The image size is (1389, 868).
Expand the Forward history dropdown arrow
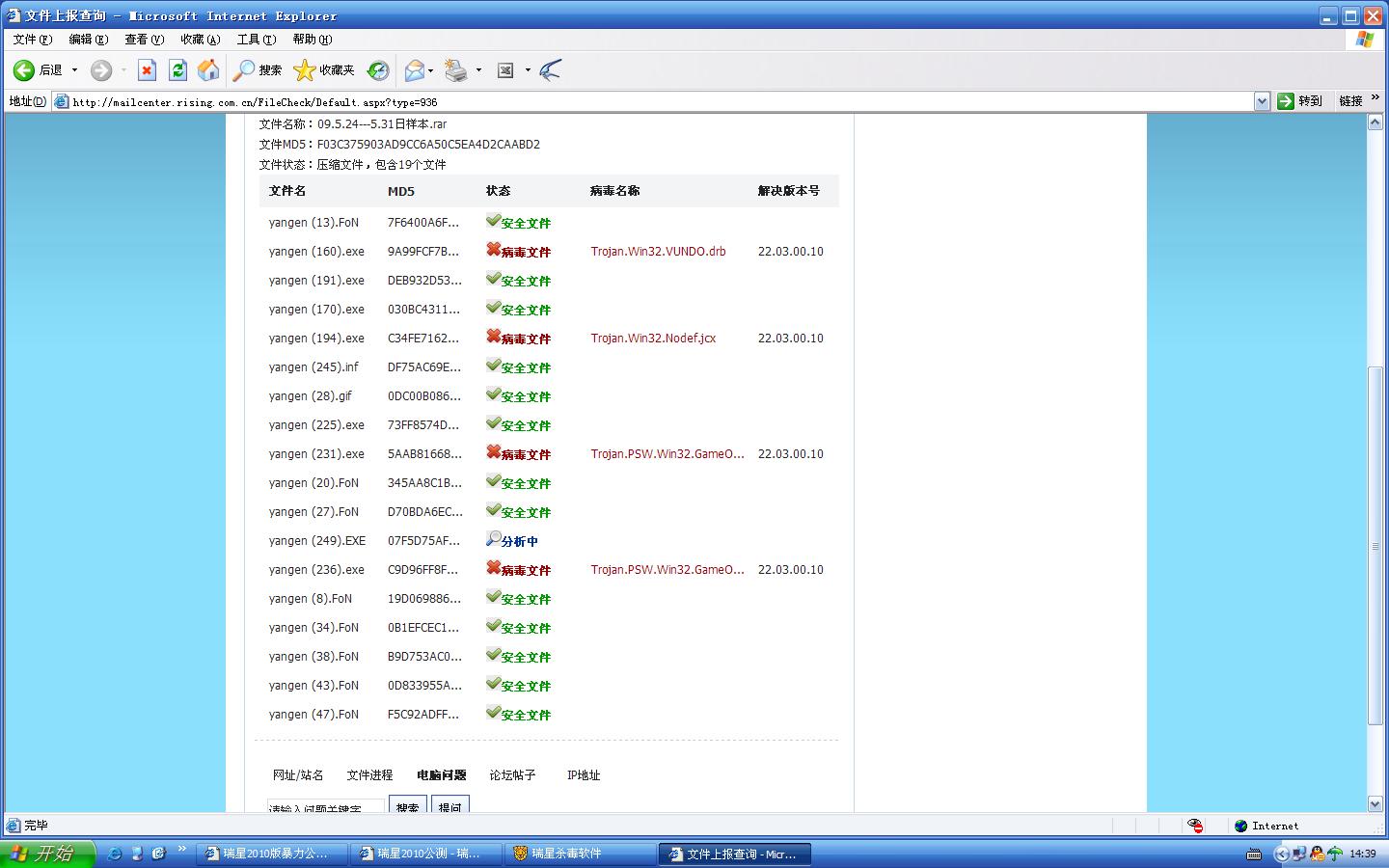[123, 70]
